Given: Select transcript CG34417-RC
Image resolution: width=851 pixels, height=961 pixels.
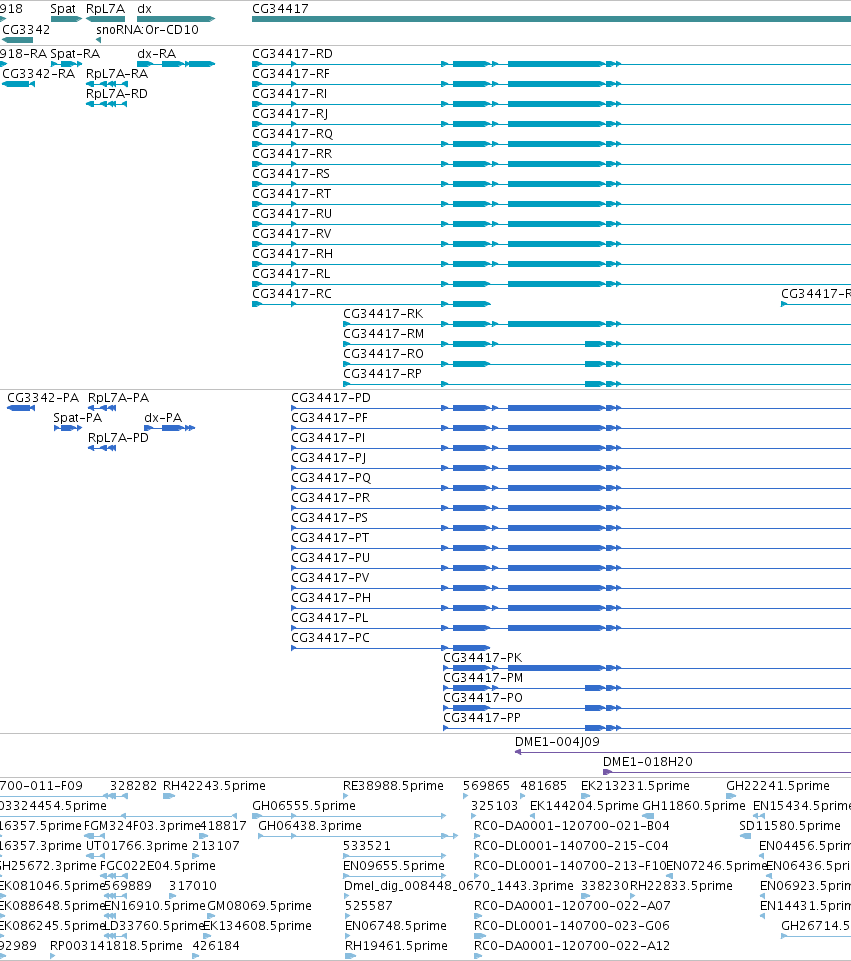Looking at the screenshot, I should point(292,294).
